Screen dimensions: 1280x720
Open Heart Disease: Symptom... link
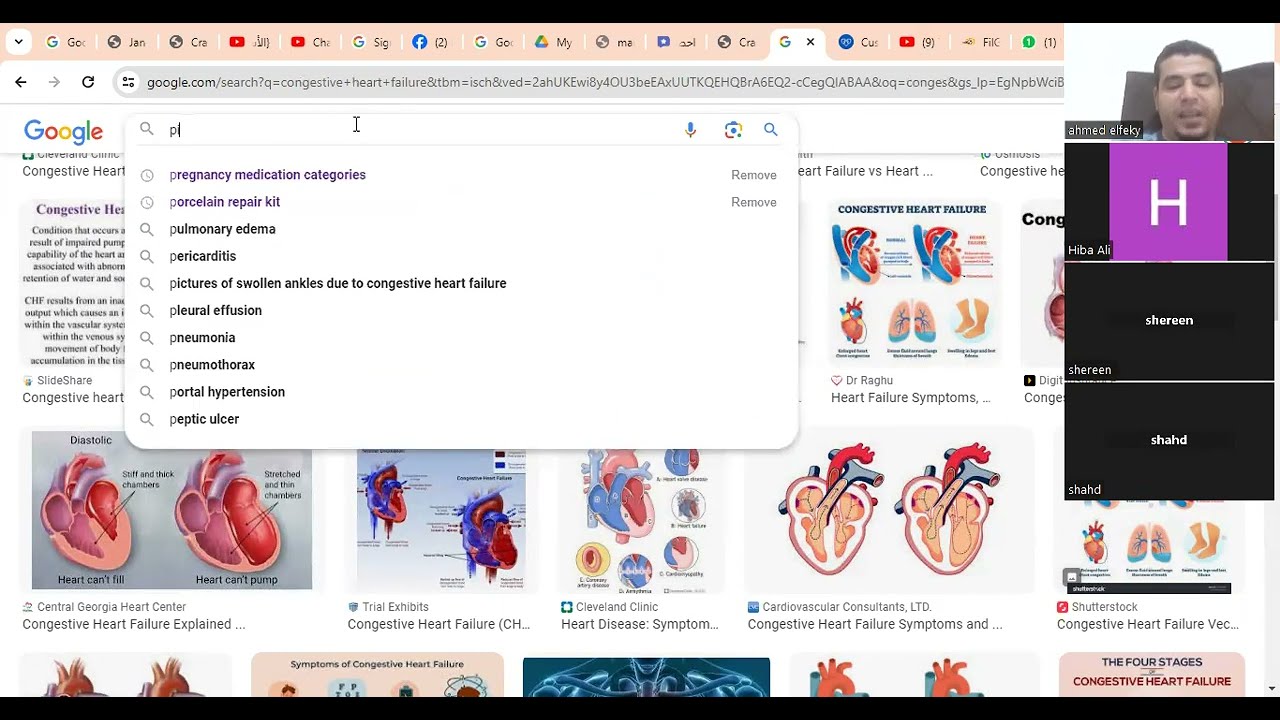click(x=639, y=624)
